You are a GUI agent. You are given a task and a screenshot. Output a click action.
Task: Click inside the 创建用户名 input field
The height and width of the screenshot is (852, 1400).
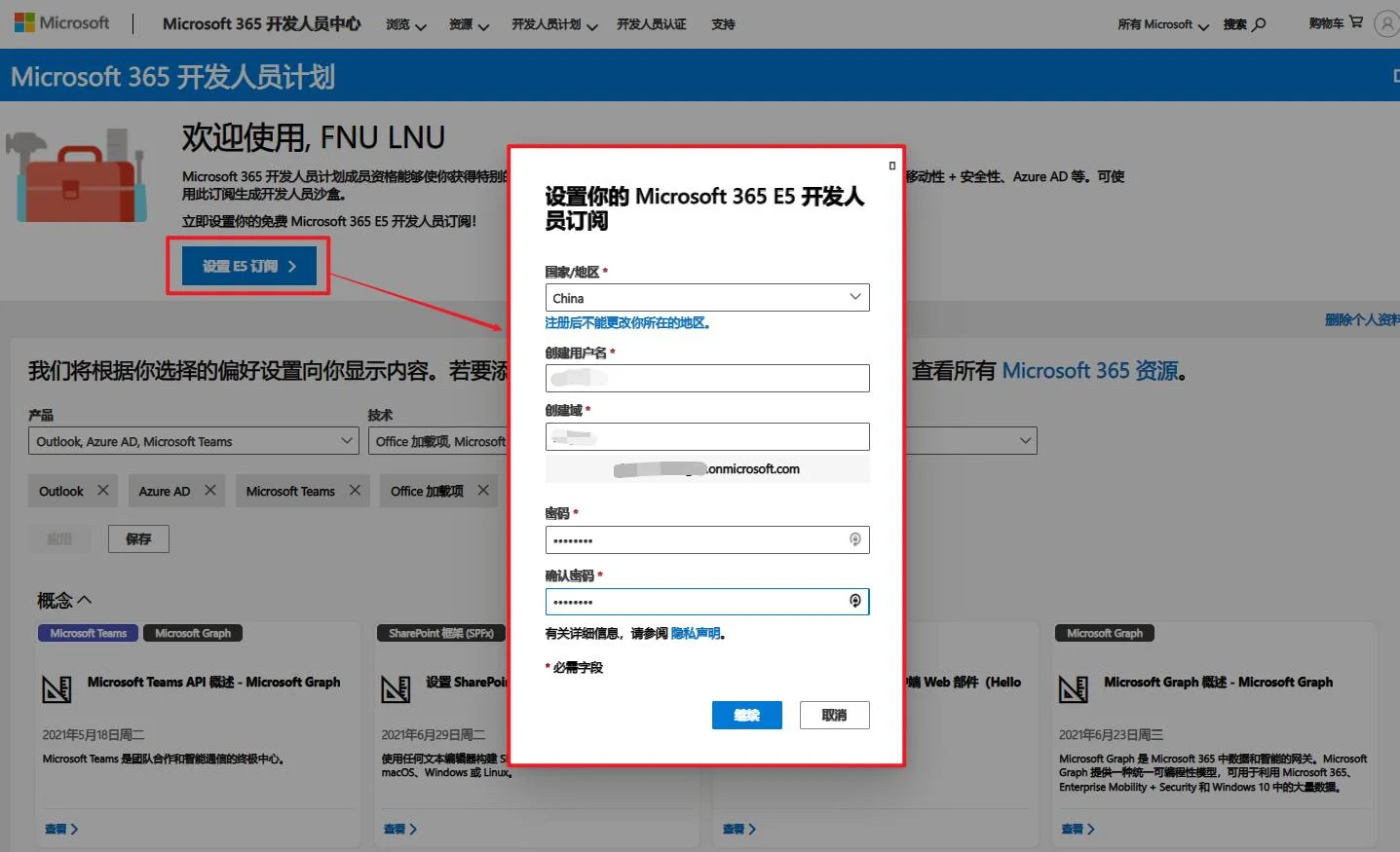706,378
